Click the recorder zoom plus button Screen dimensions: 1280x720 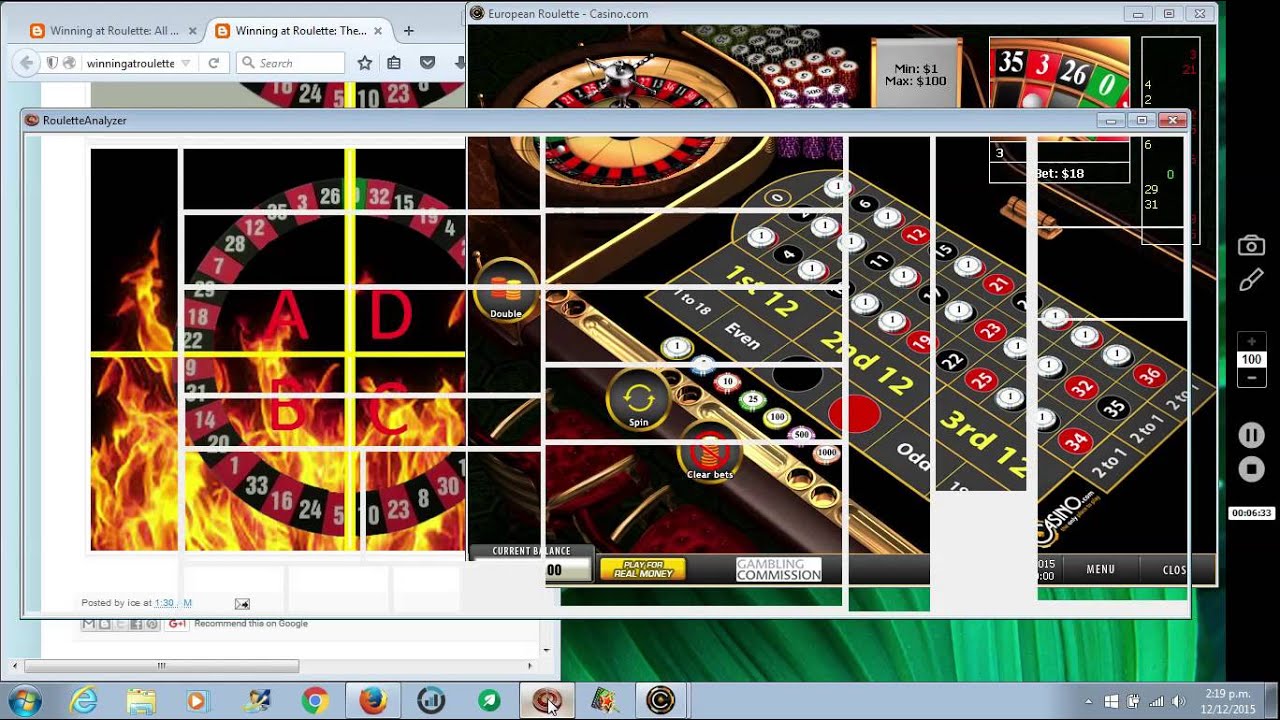point(1251,342)
